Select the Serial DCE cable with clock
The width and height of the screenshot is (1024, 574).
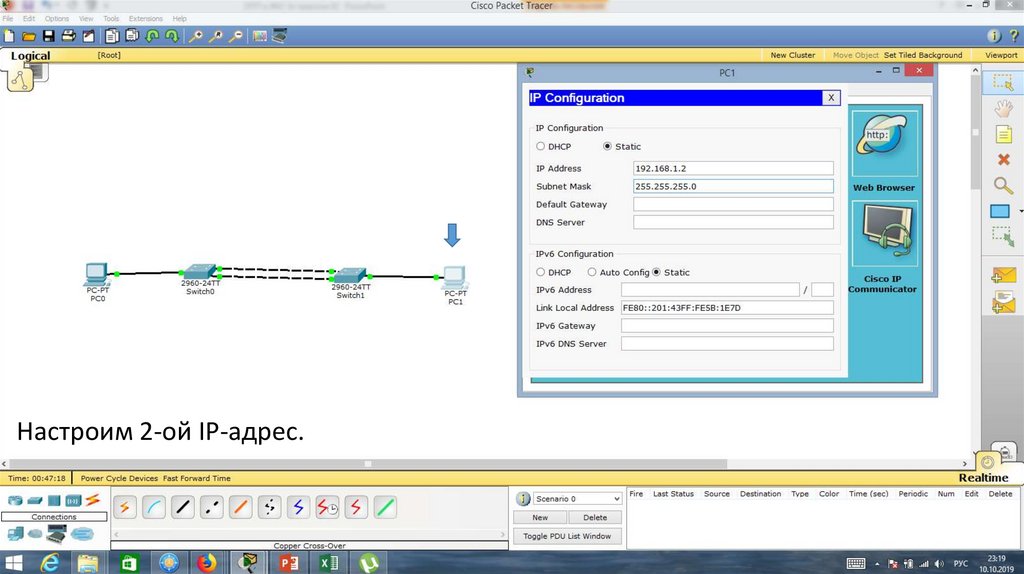click(x=327, y=507)
